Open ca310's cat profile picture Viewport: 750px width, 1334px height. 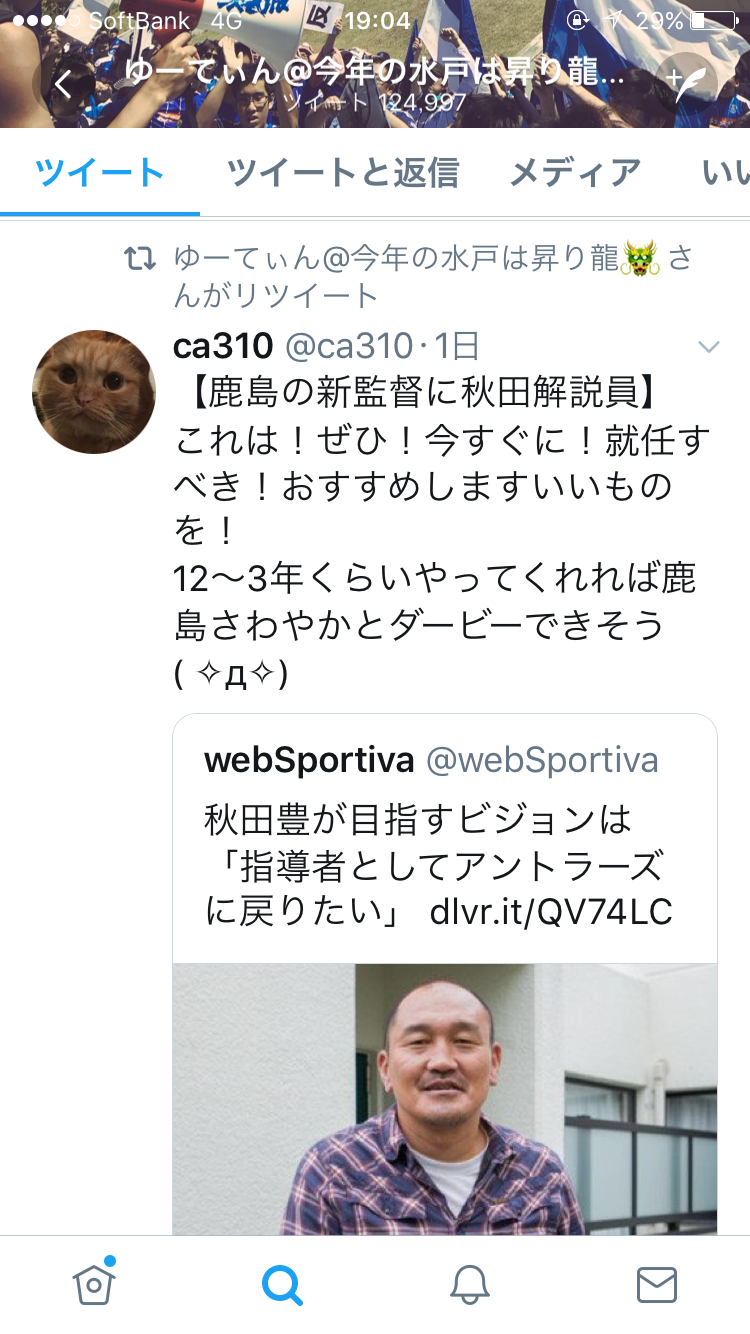(x=94, y=391)
